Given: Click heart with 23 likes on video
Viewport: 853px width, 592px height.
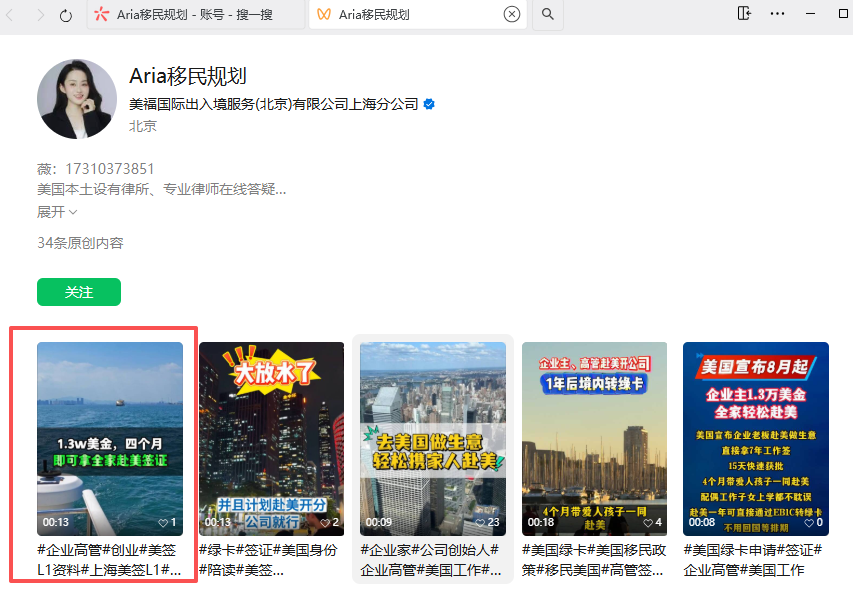Looking at the screenshot, I should click(480, 523).
